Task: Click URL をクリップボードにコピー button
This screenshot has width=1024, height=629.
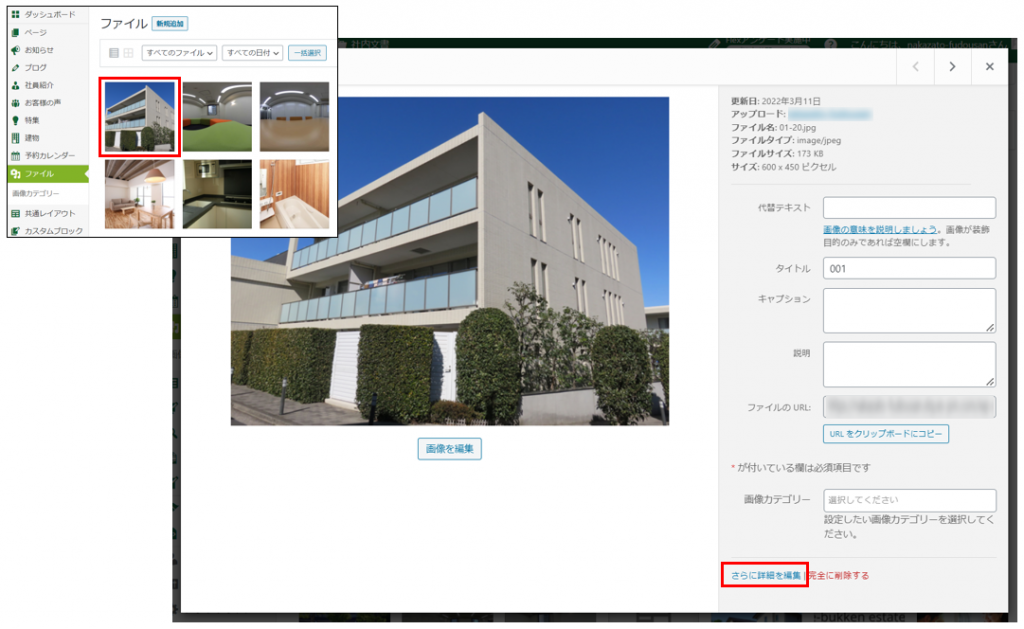Action: 885,434
